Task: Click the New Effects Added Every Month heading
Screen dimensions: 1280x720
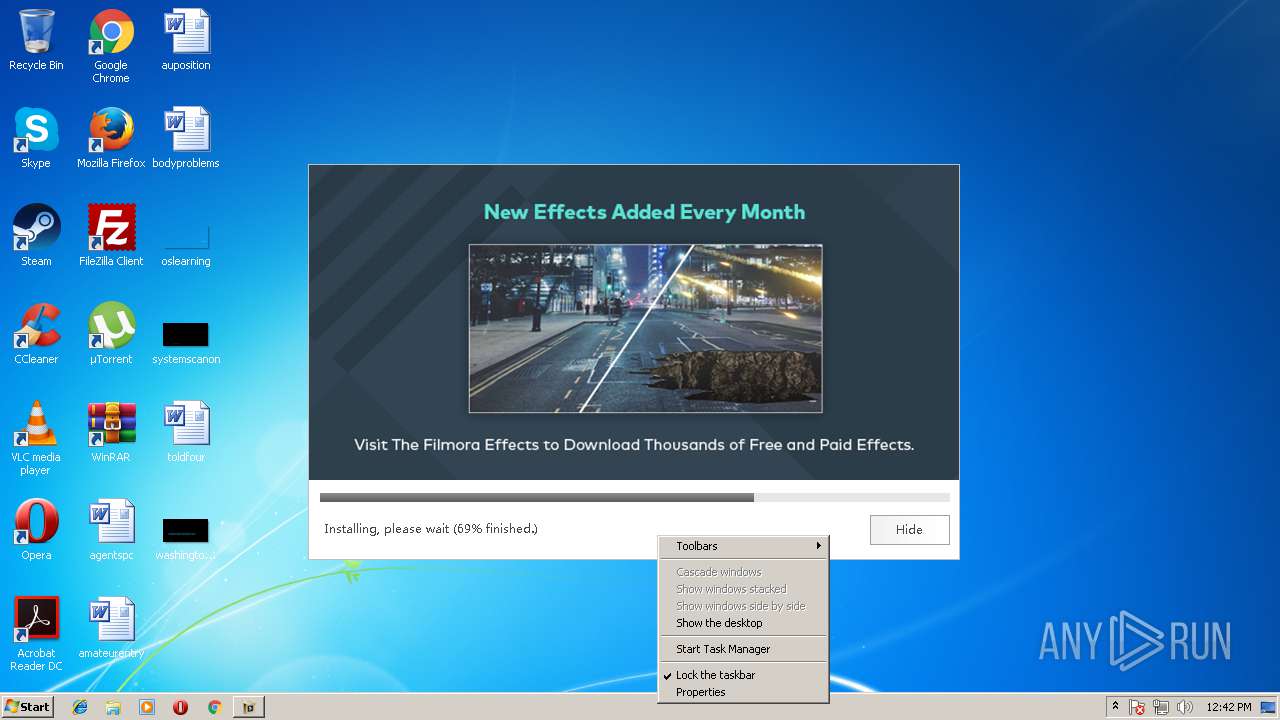Action: point(644,212)
